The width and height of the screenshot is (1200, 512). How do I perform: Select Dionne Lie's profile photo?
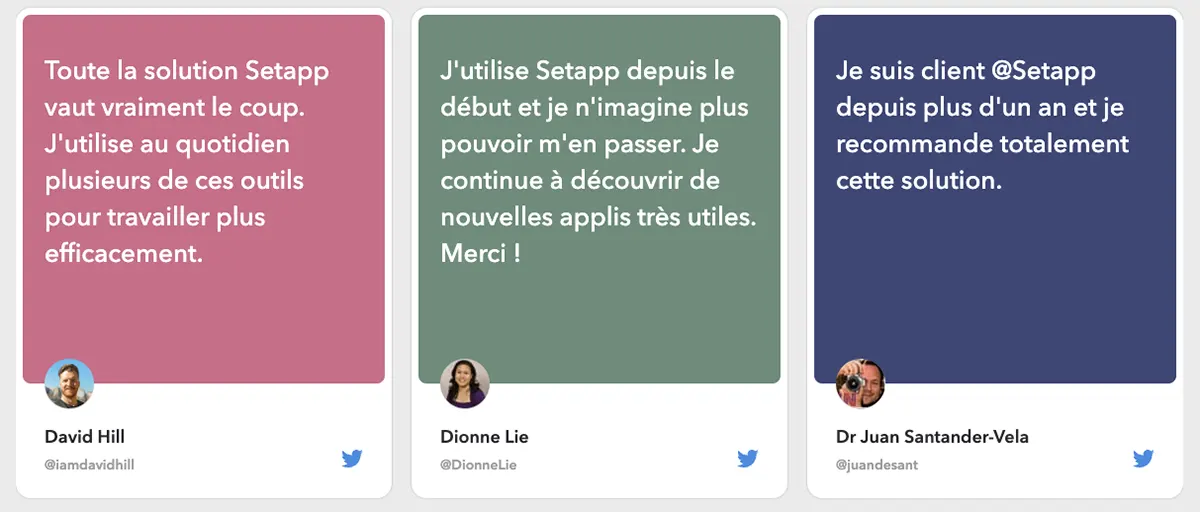pyautogui.click(x=465, y=384)
